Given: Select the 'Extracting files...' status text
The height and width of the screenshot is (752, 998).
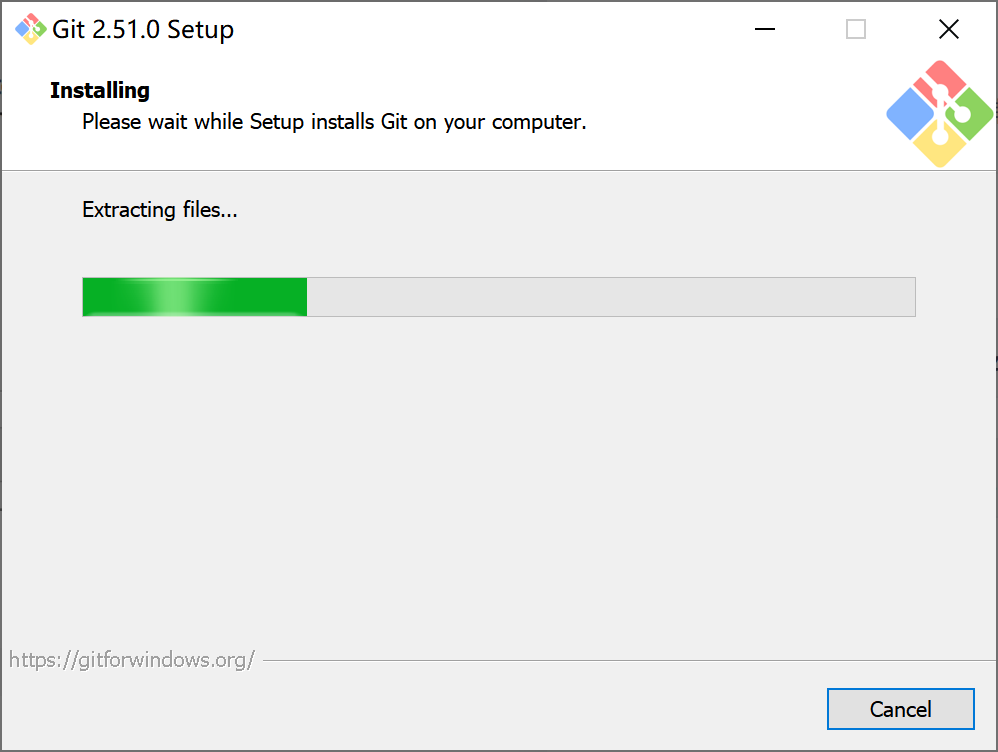Looking at the screenshot, I should pyautogui.click(x=159, y=210).
